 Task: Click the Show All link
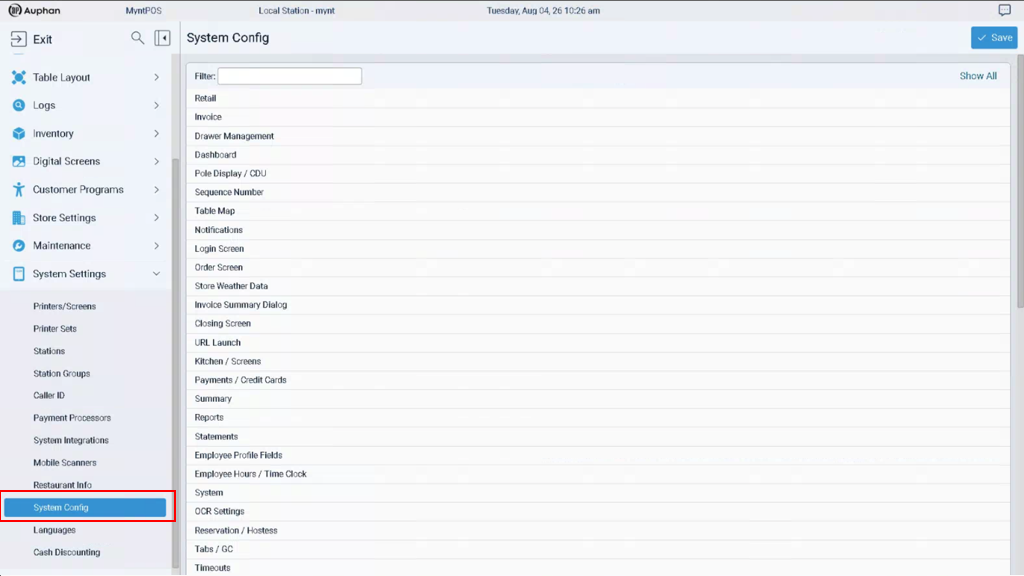[978, 76]
